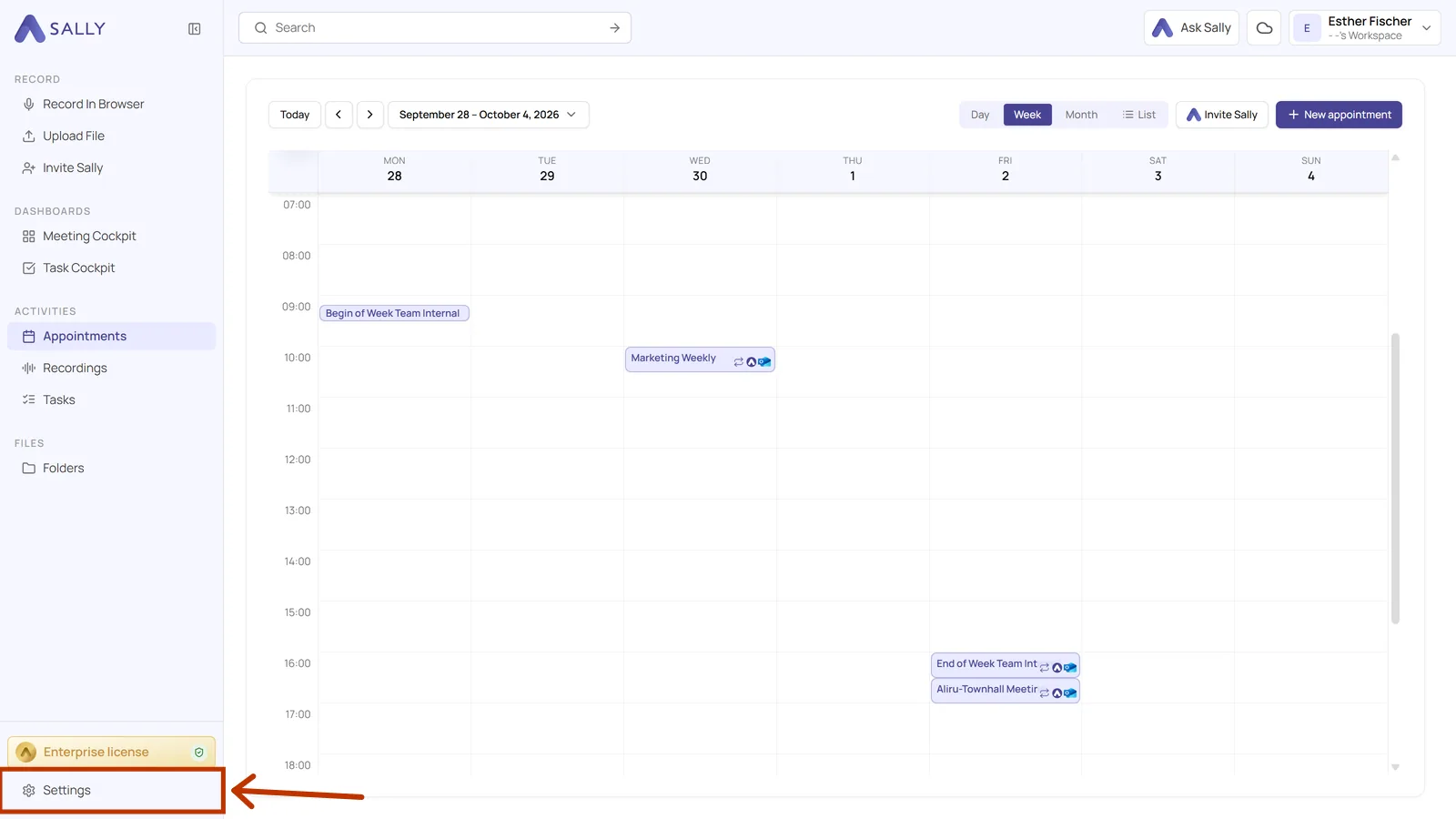Switch calendar to Day view

[980, 115]
